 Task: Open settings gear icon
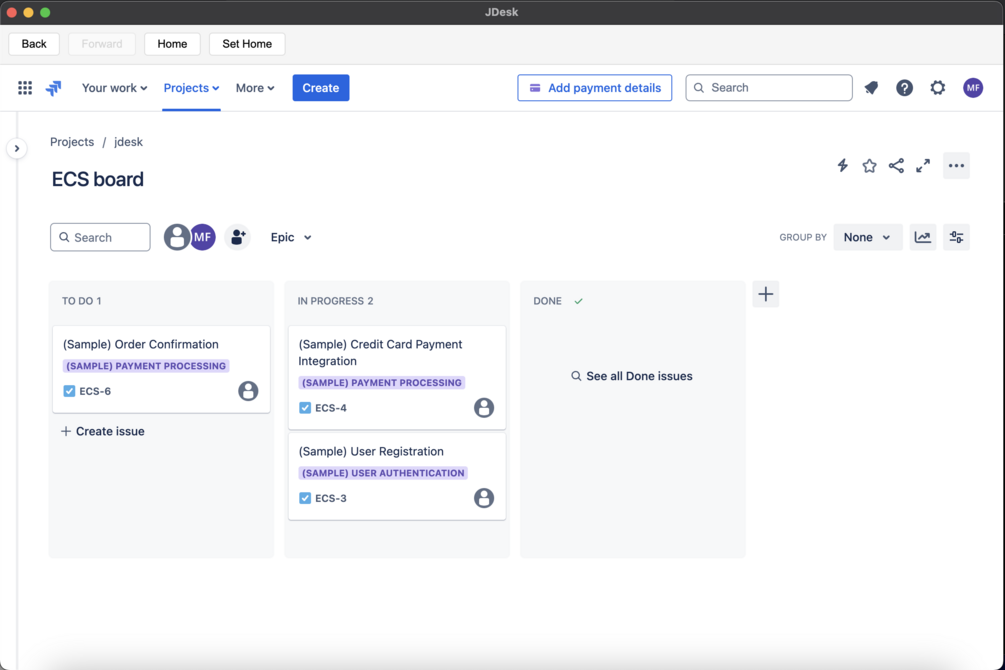point(938,88)
